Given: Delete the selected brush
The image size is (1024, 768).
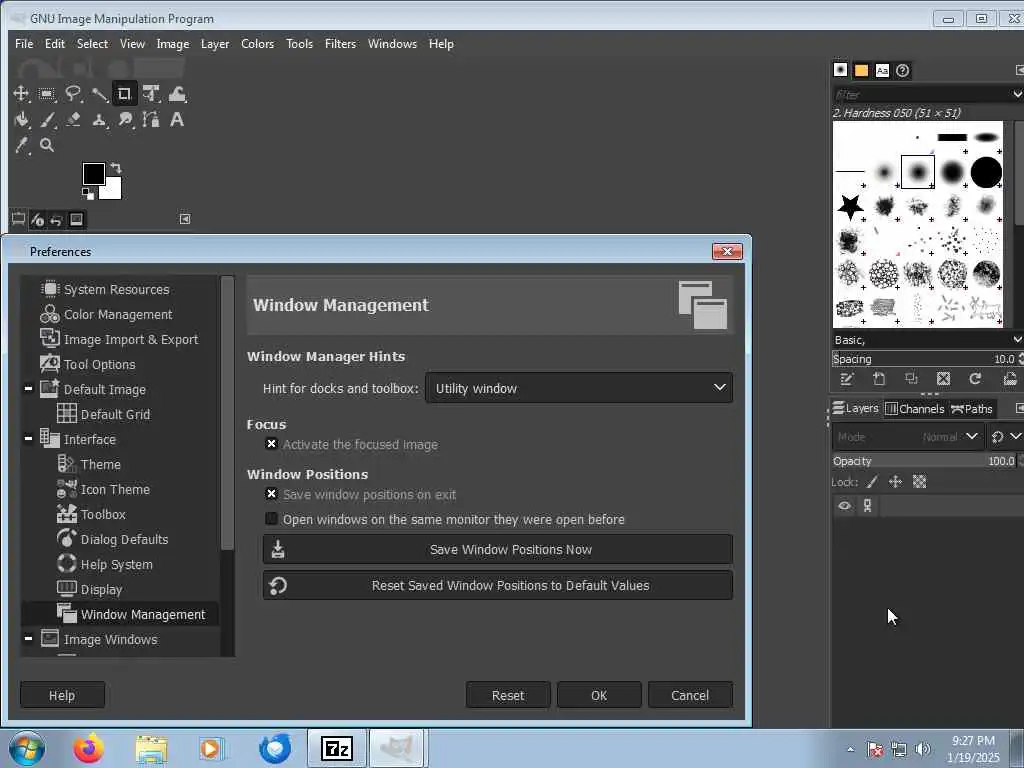Looking at the screenshot, I should pyautogui.click(x=943, y=379).
